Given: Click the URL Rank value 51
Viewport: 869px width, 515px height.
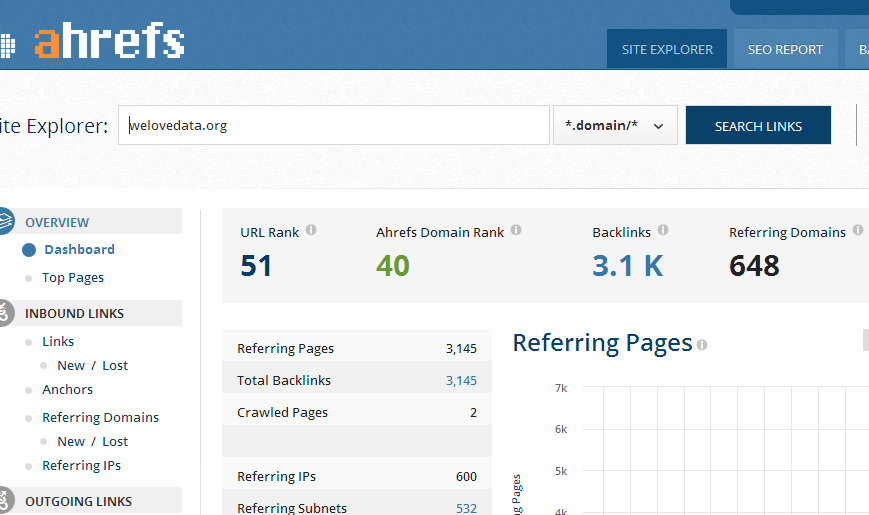Looking at the screenshot, I should (x=256, y=266).
